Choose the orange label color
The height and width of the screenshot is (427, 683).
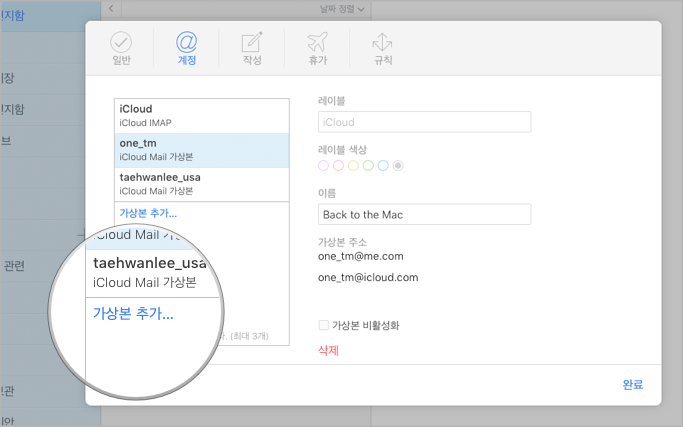pyautogui.click(x=353, y=166)
